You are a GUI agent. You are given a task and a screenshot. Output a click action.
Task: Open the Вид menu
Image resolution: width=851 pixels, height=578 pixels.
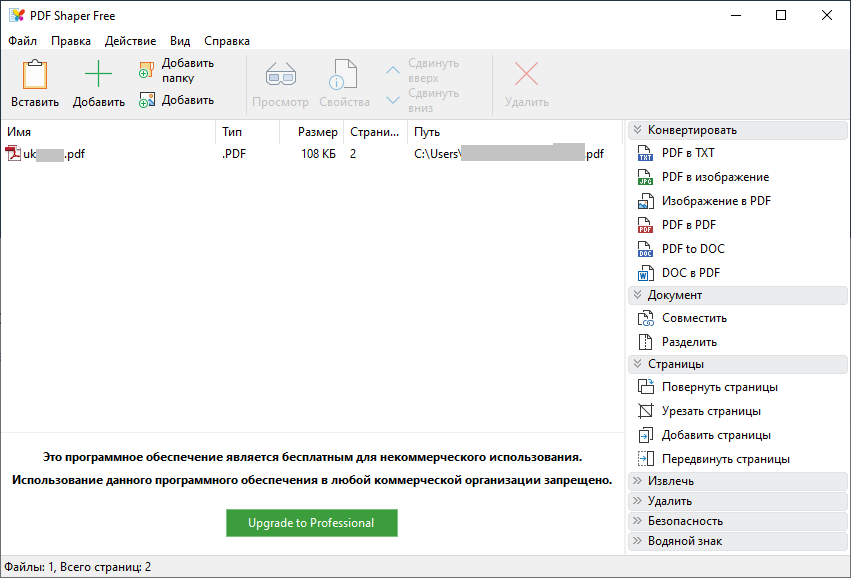tap(180, 41)
